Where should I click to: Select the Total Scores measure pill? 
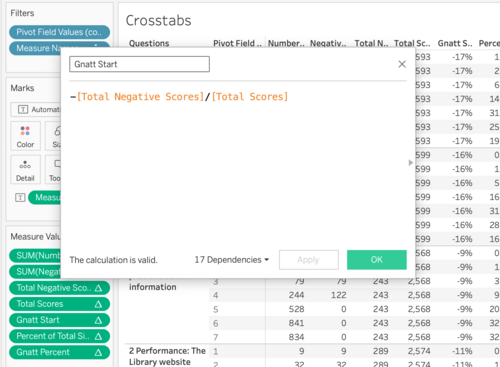coord(59,304)
